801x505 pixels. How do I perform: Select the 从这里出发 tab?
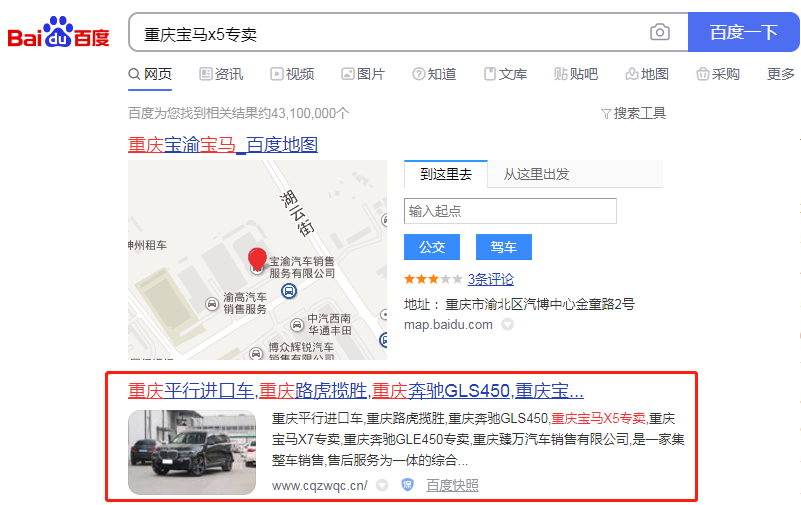(x=536, y=174)
